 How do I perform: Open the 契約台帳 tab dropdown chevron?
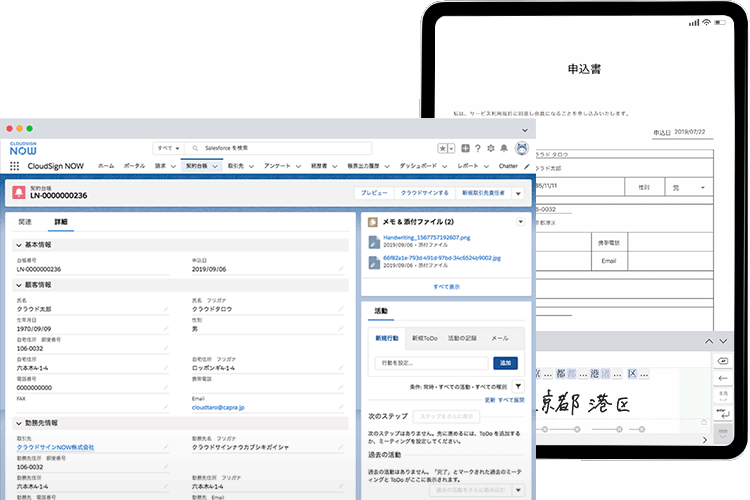point(215,167)
